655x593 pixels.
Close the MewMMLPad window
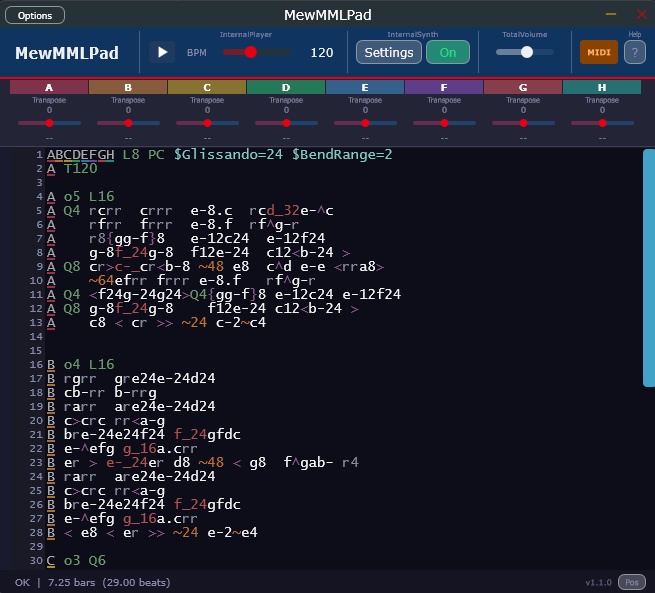[x=642, y=15]
